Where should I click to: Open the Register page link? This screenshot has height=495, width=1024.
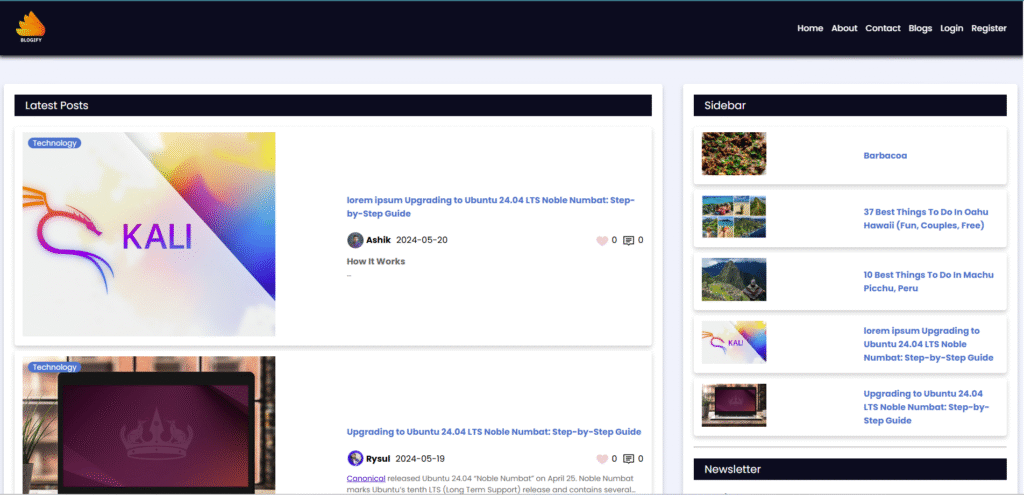[x=989, y=28]
